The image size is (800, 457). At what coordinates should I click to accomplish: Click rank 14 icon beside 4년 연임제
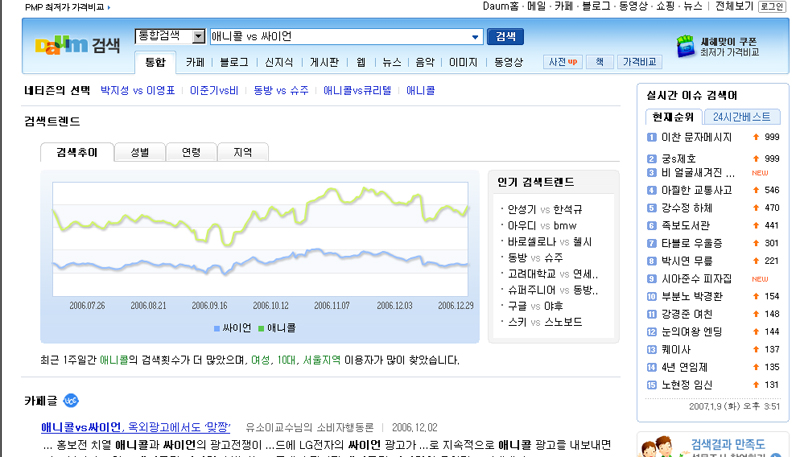[x=652, y=367]
